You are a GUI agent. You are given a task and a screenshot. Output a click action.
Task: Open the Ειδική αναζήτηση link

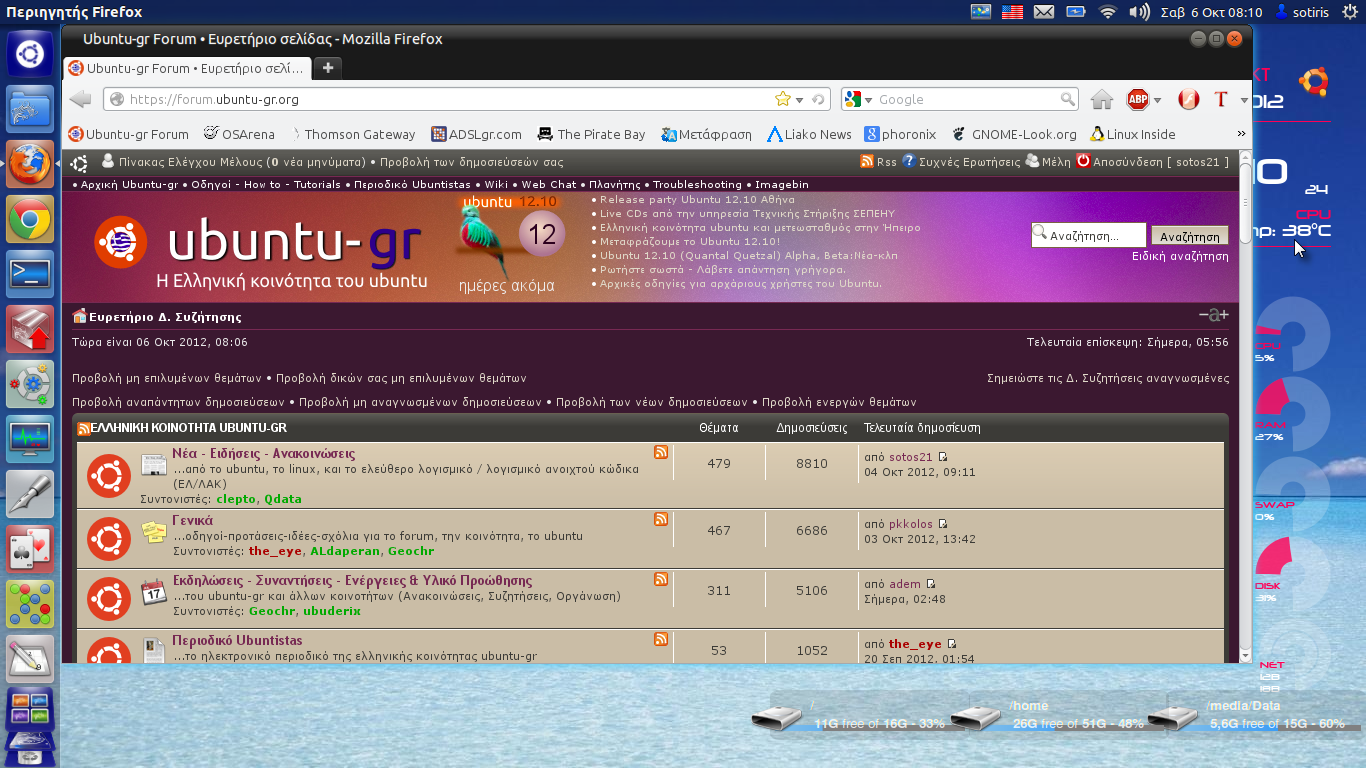click(x=1180, y=256)
